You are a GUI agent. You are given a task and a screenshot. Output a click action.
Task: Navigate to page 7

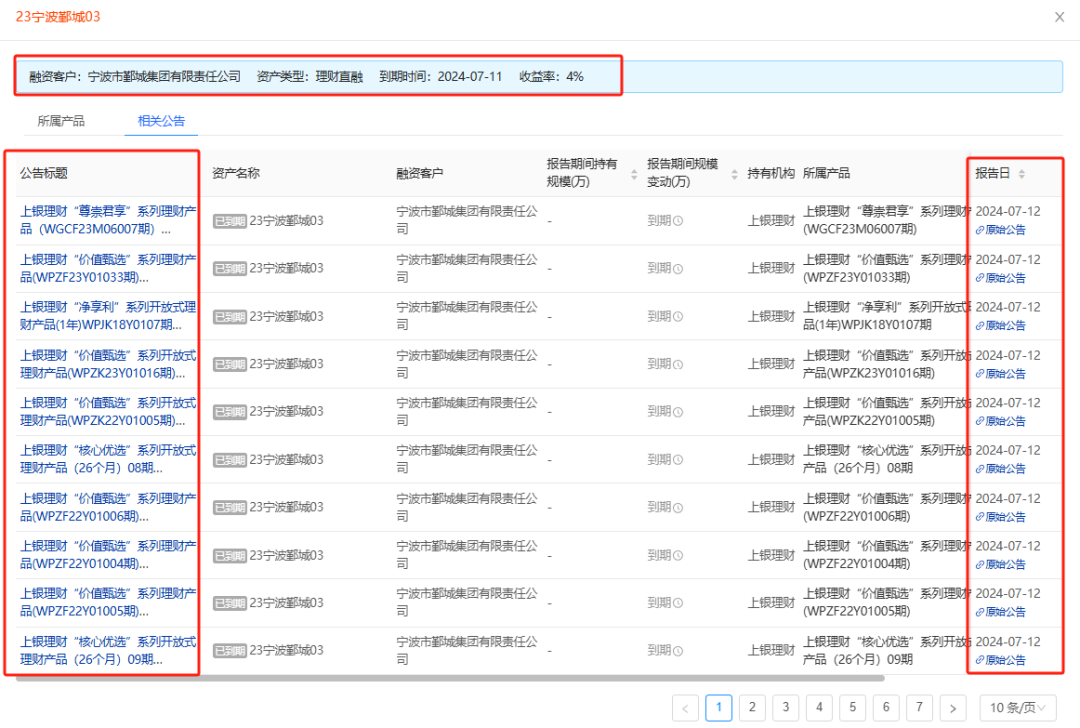pyautogui.click(x=920, y=707)
